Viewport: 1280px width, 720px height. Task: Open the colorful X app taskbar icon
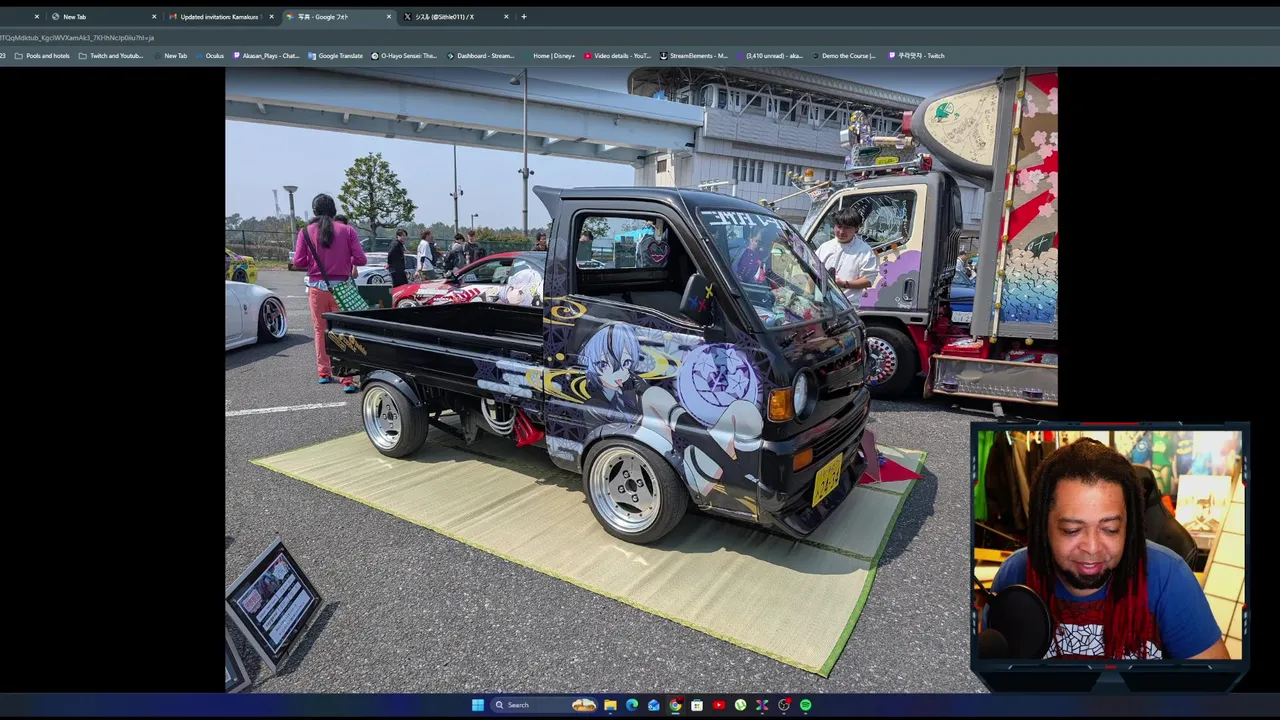pyautogui.click(x=762, y=705)
